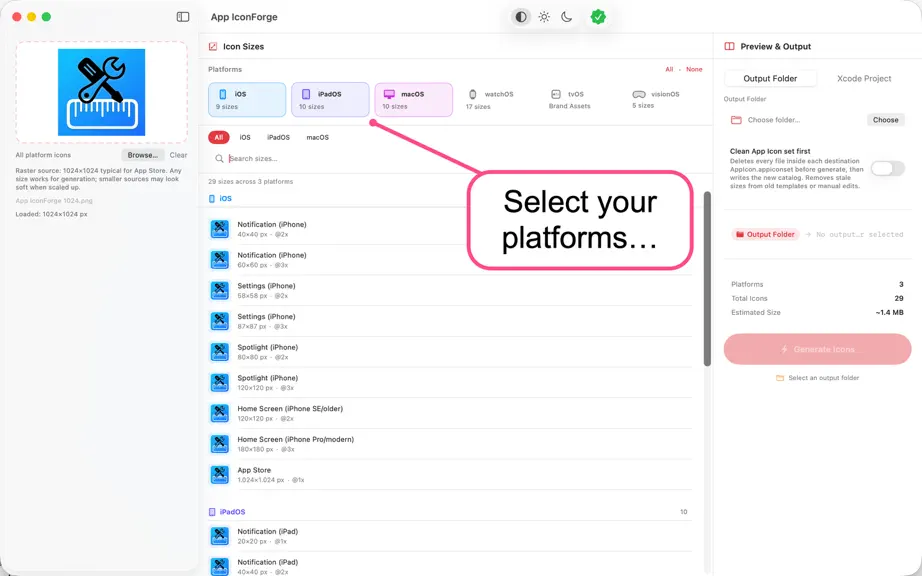Clear the loaded source image
922x576 pixels.
[178, 155]
